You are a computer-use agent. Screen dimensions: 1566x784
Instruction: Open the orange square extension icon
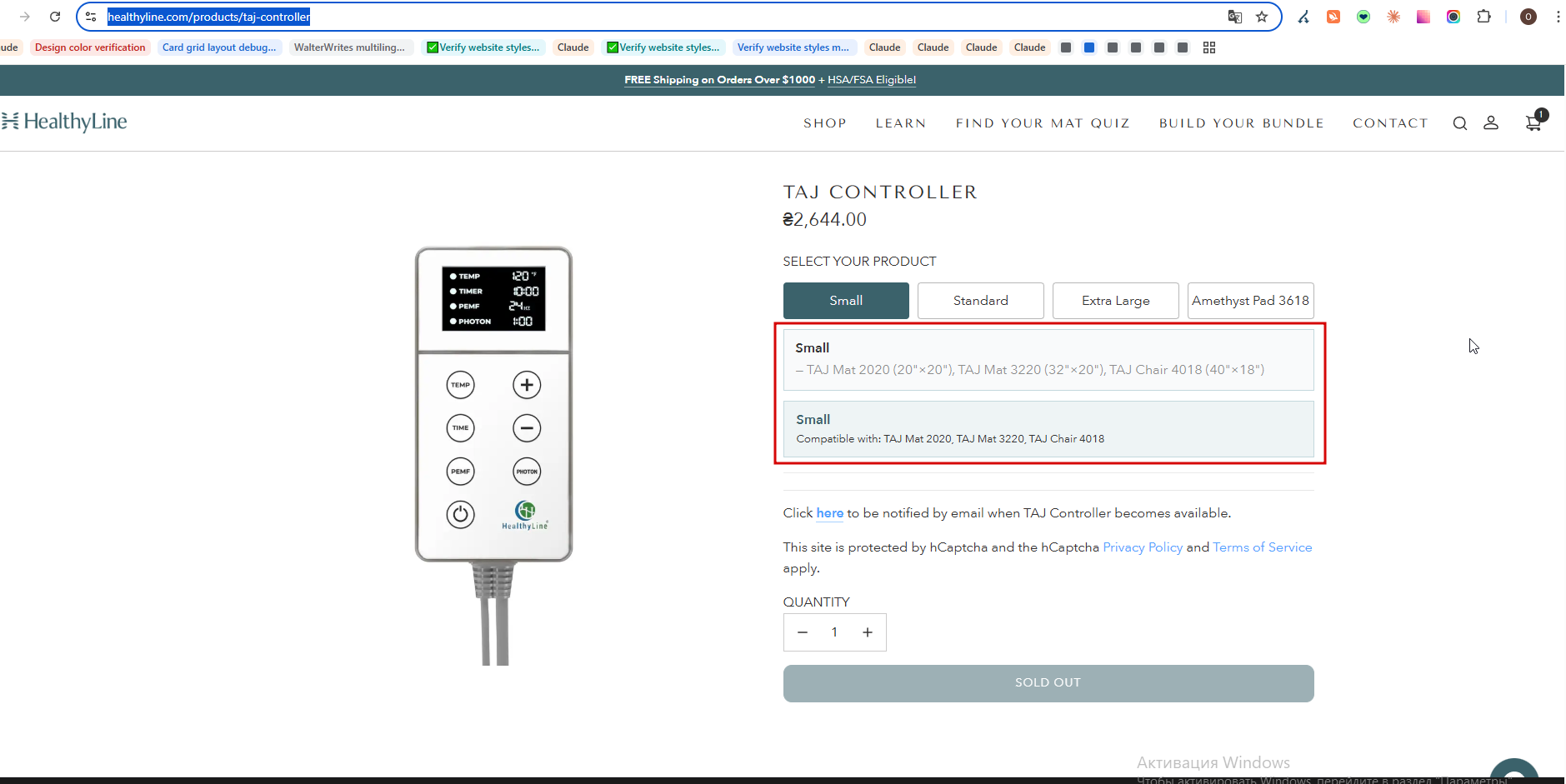pyautogui.click(x=1333, y=17)
